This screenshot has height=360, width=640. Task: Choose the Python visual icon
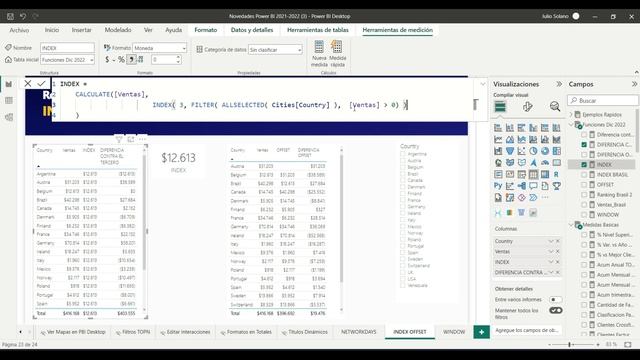tap(498, 186)
